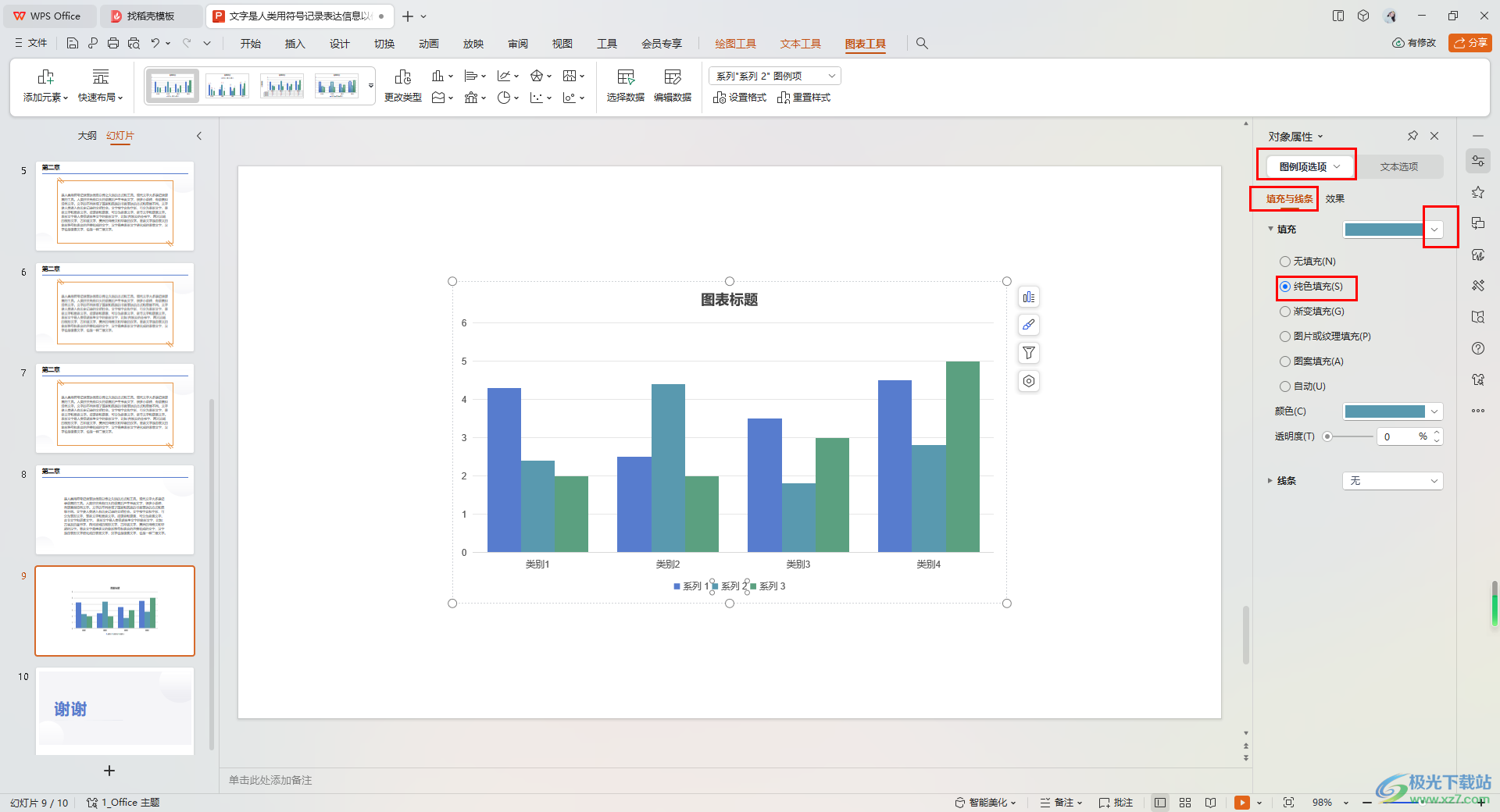Click chart filter funnel button

(1029, 353)
